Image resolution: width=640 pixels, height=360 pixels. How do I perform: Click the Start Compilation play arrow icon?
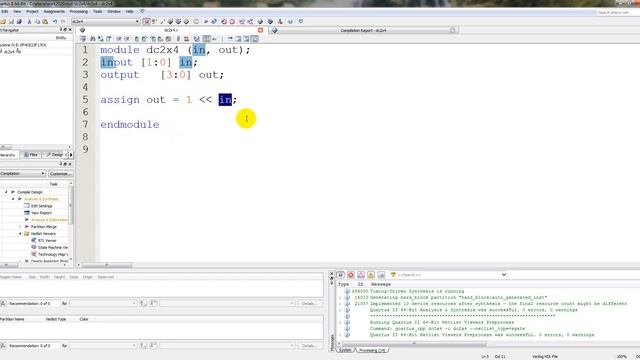206,22
